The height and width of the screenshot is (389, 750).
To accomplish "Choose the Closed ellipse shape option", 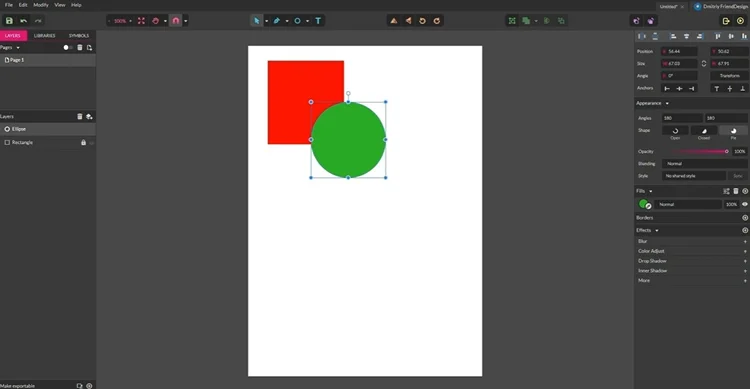I will pos(704,131).
